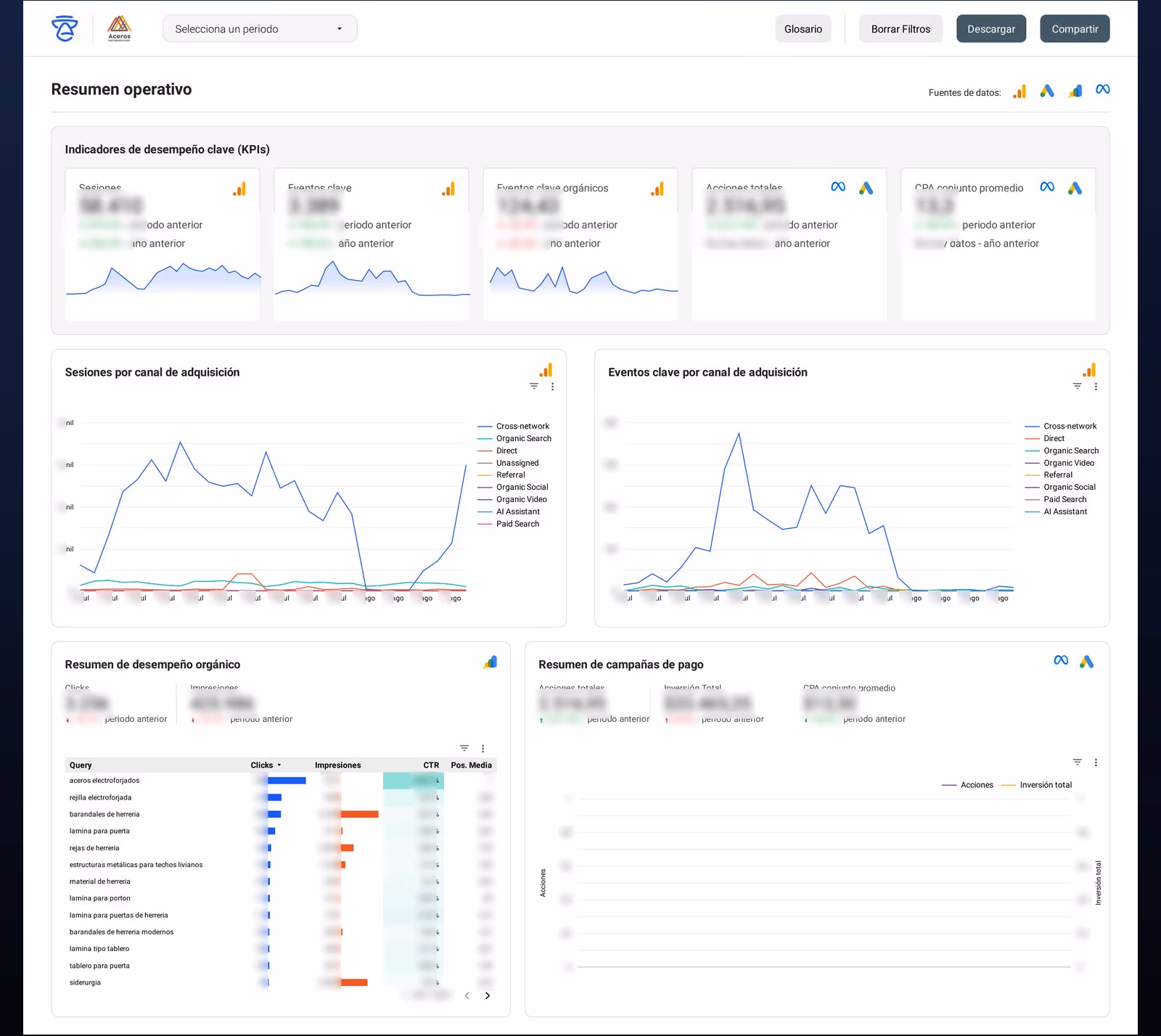Screen dimensions: 1161x1036
Task: Toggle Paid Search legend in Eventos clave chart
Action: pyautogui.click(x=1056, y=500)
